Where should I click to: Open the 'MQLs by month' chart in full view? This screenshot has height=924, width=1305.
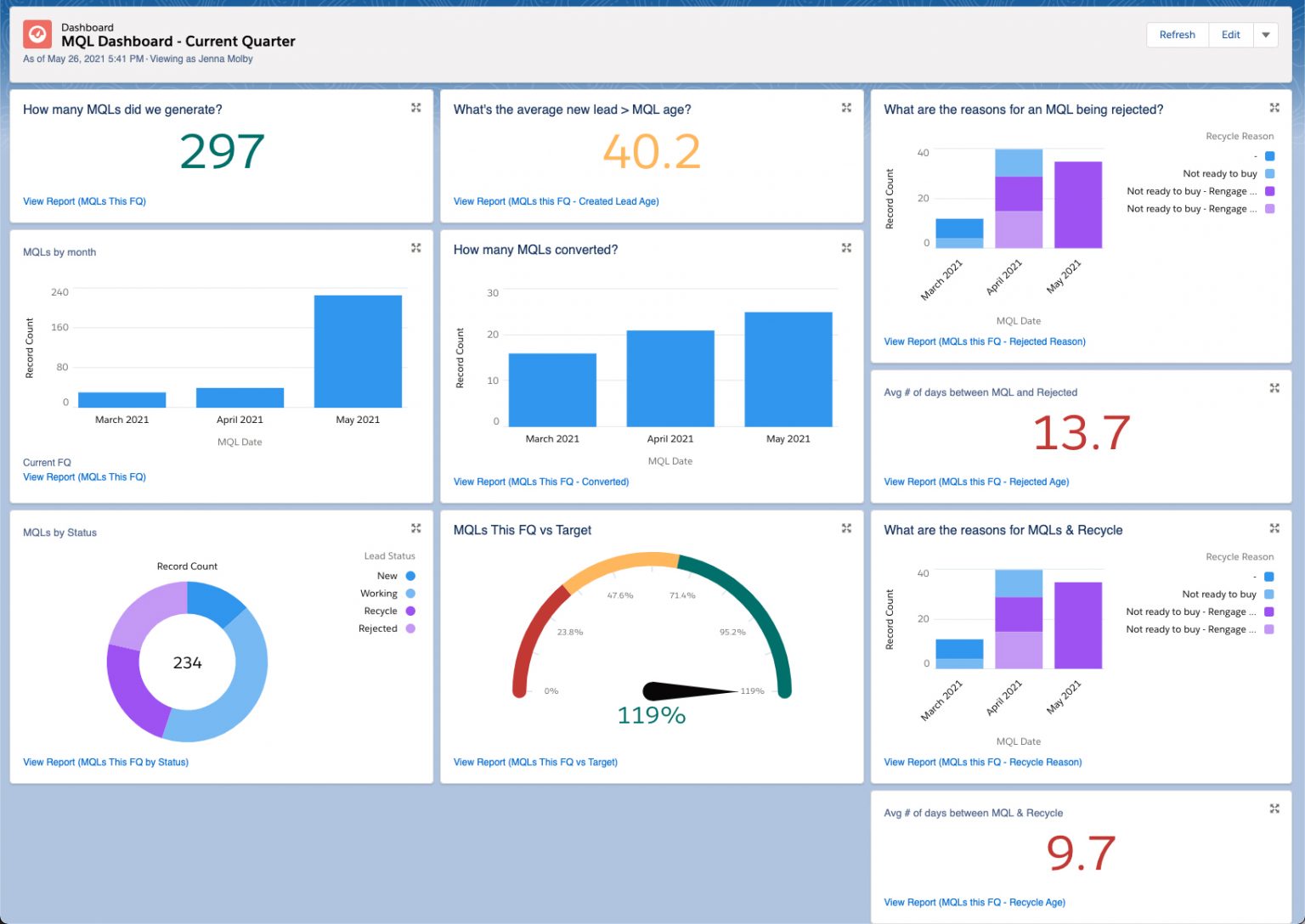pos(415,247)
